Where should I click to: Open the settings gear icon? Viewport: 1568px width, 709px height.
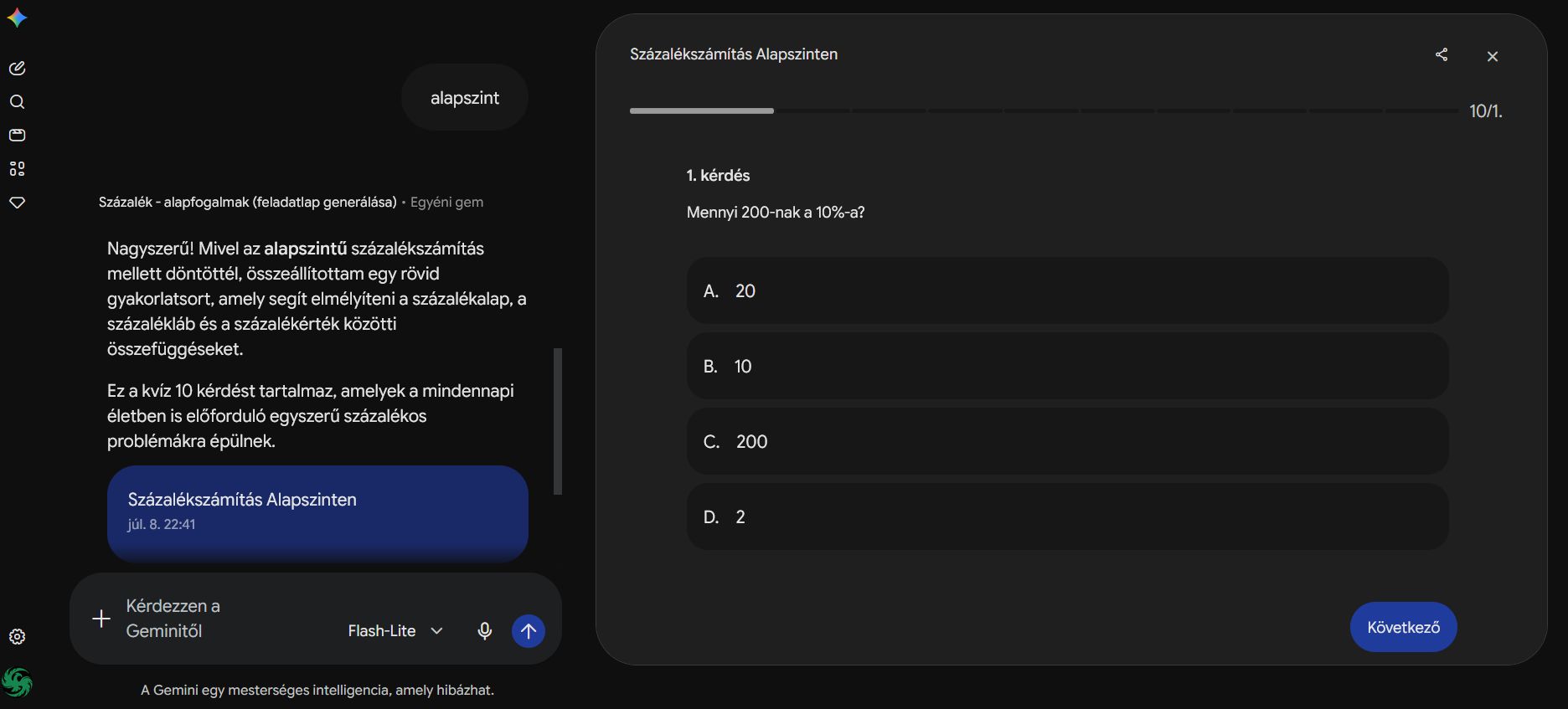click(17, 637)
